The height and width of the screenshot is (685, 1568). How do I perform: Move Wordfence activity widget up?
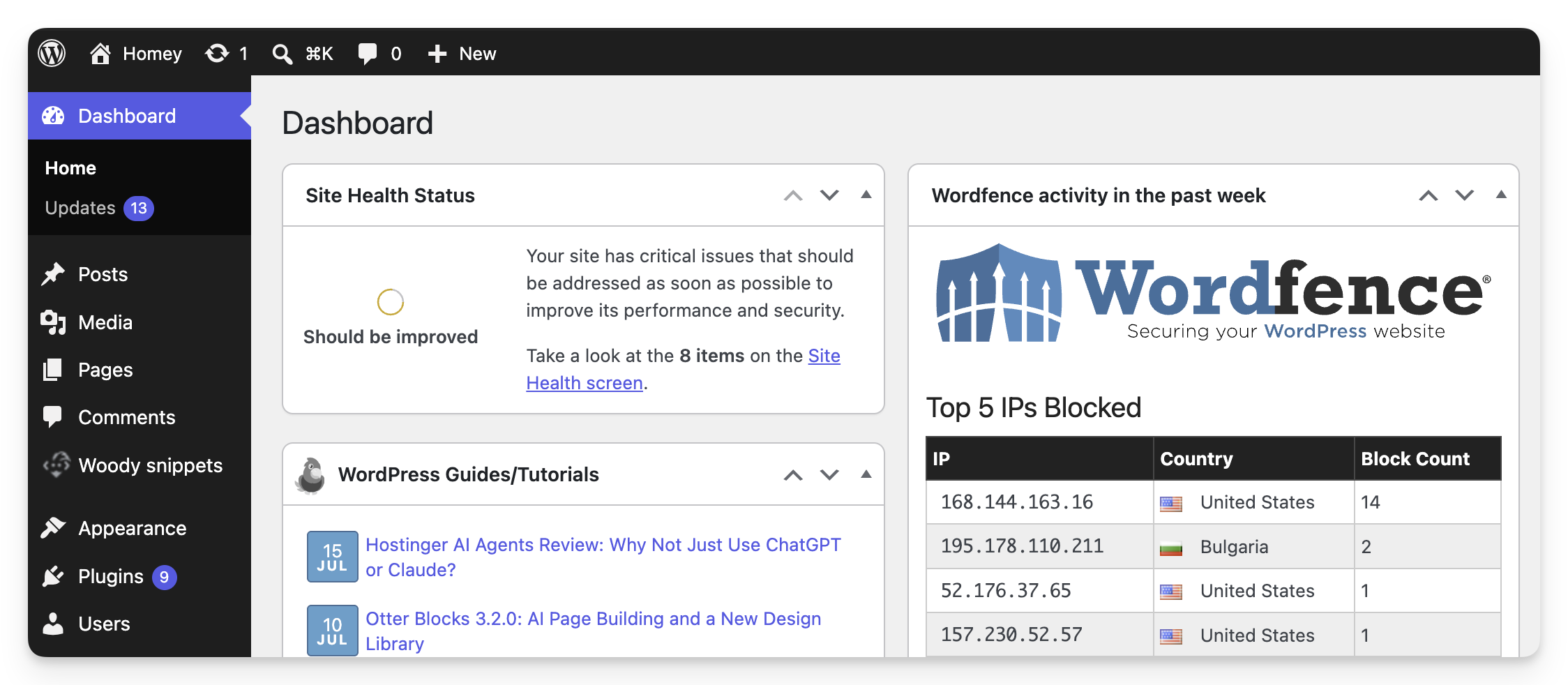click(x=1428, y=195)
